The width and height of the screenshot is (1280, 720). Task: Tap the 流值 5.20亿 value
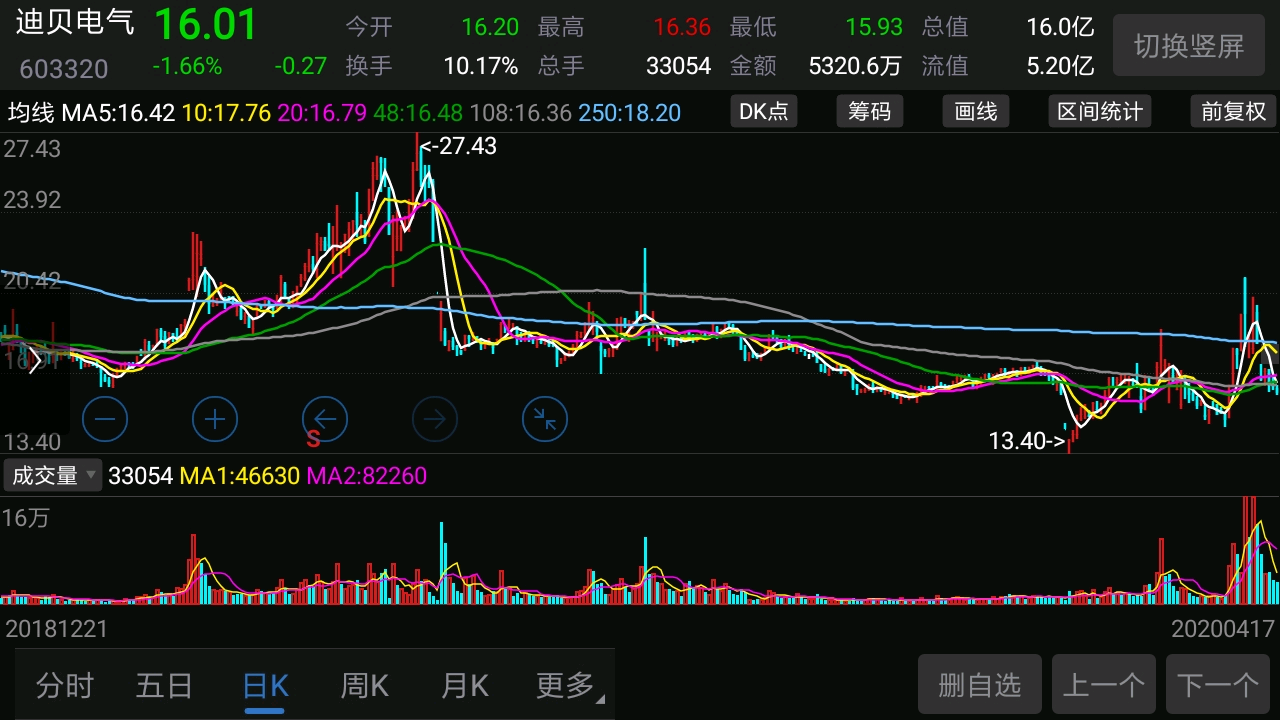click(x=1060, y=67)
